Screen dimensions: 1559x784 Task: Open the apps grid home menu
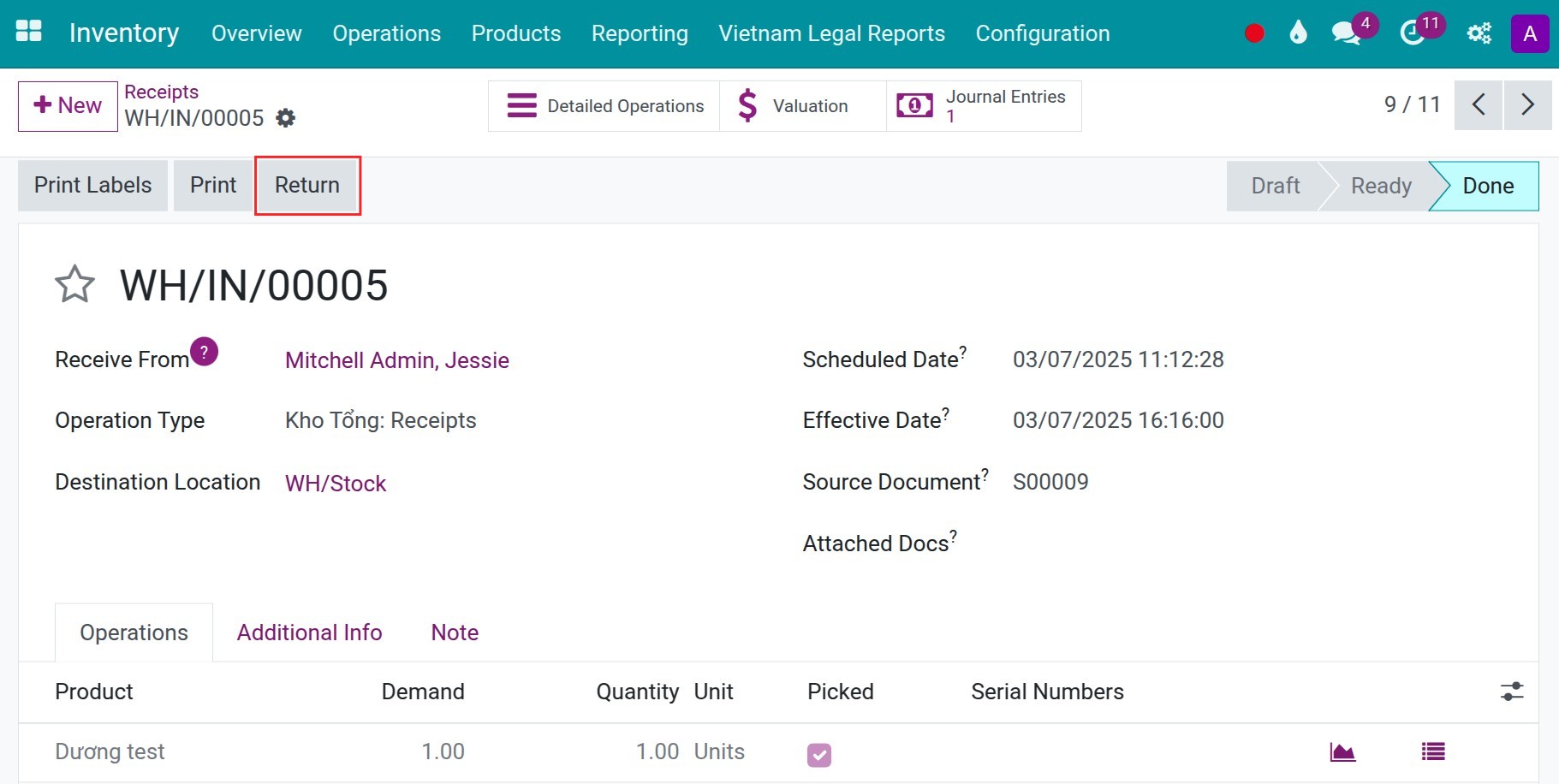[x=28, y=32]
